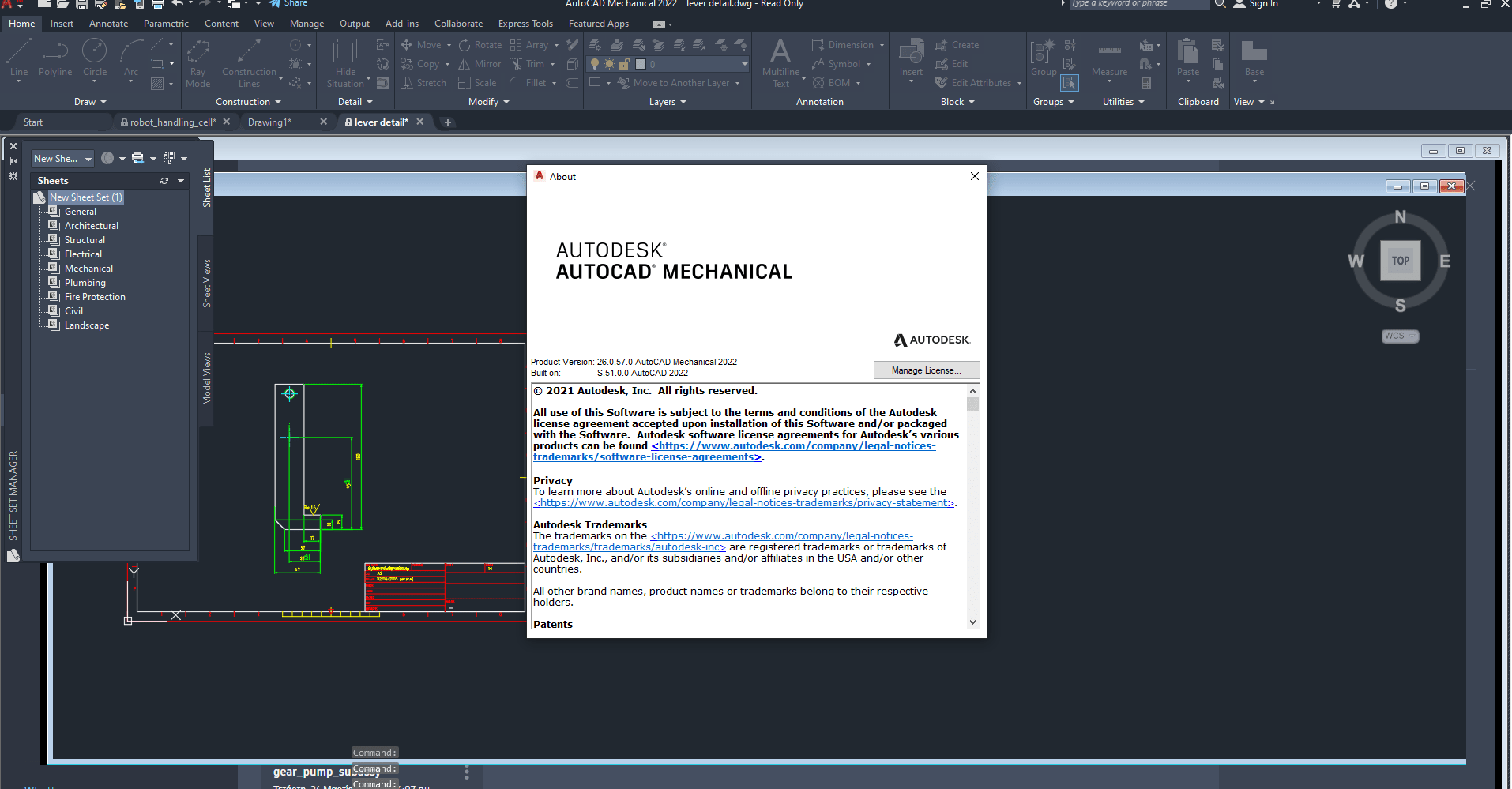Open the layer name dropdown list

(744, 64)
